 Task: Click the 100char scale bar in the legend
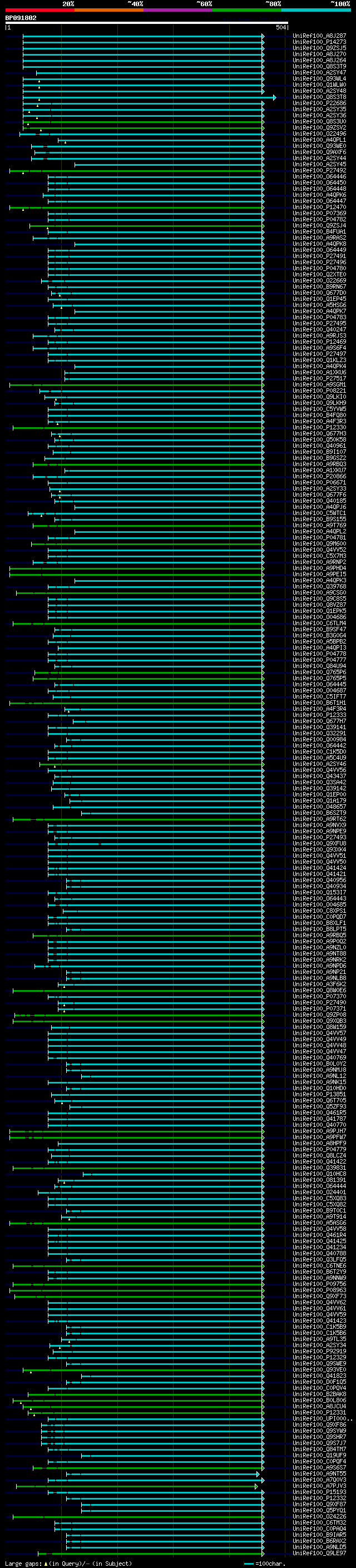tap(248, 1564)
